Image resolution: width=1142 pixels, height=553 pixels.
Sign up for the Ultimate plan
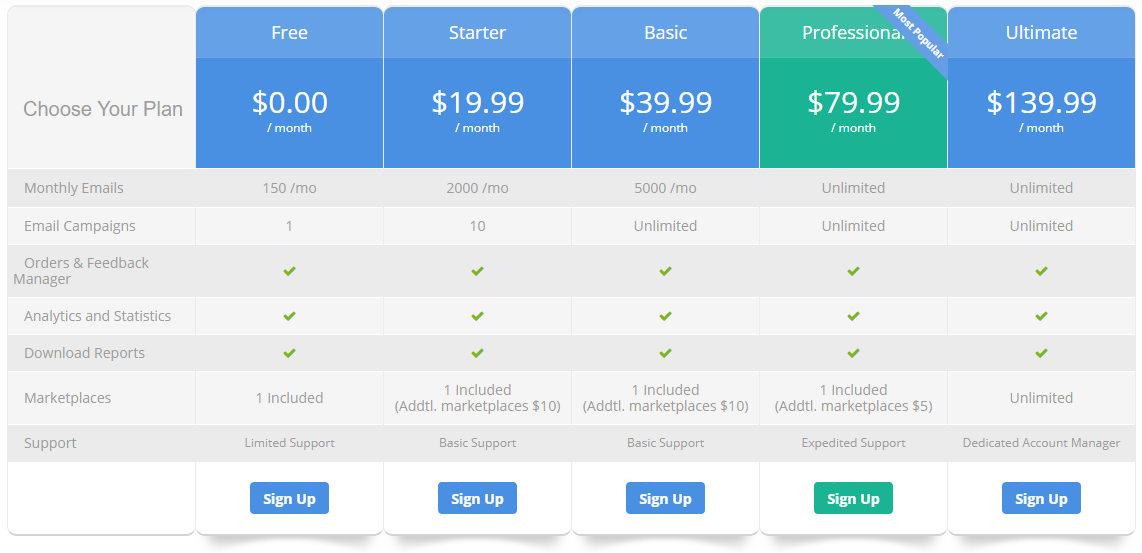1041,499
